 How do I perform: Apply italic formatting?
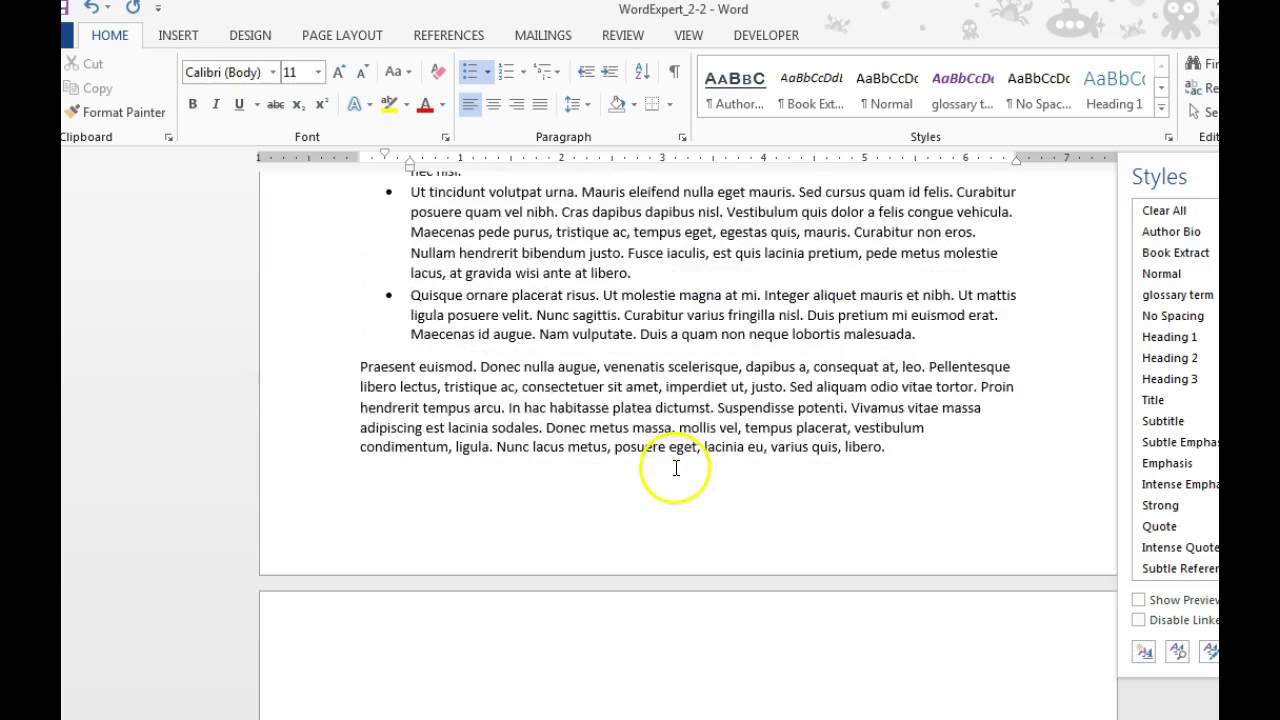point(215,104)
